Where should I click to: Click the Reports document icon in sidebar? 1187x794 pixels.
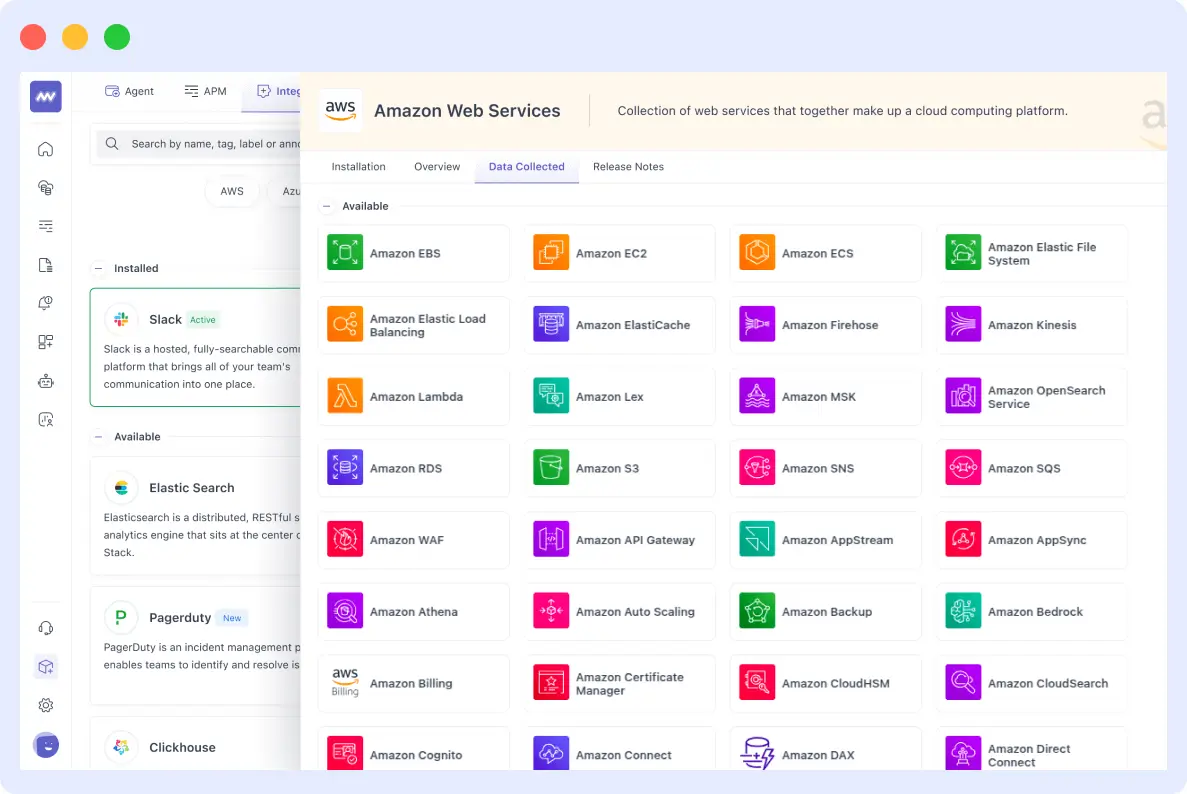tap(45, 264)
